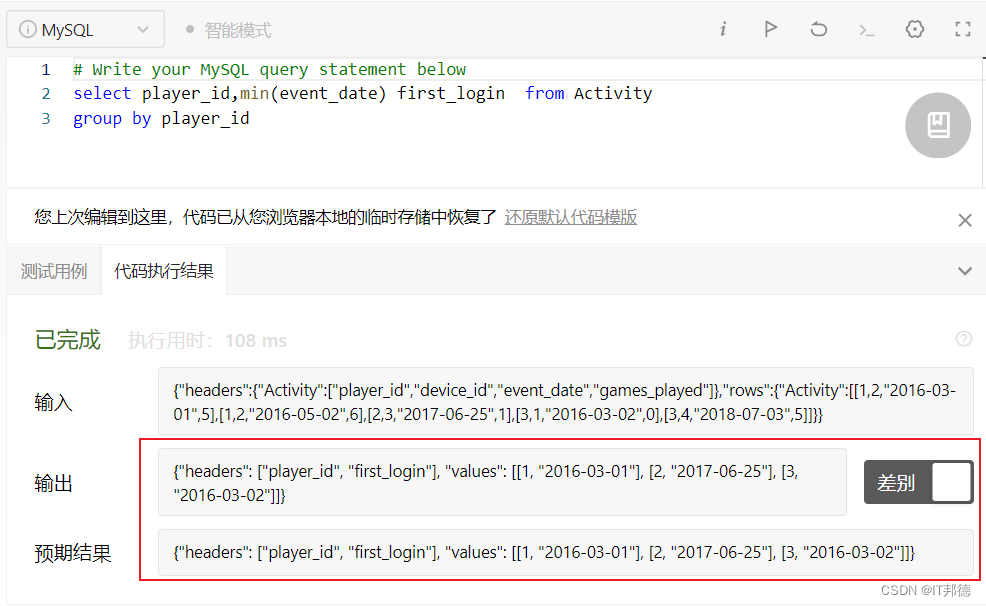The image size is (986, 606).
Task: Click the 执行用时: 108 ms text
Action: pyautogui.click(x=207, y=341)
